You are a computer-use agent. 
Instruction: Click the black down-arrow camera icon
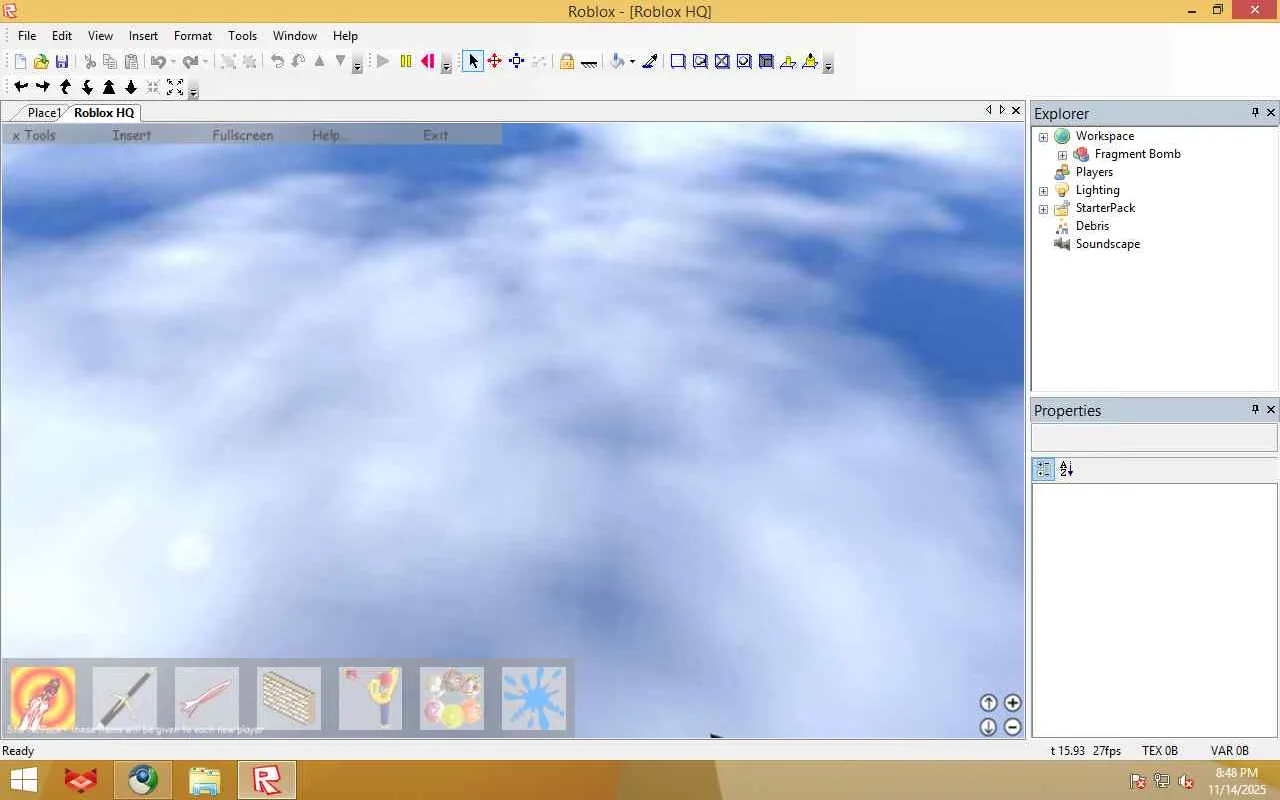(x=131, y=88)
